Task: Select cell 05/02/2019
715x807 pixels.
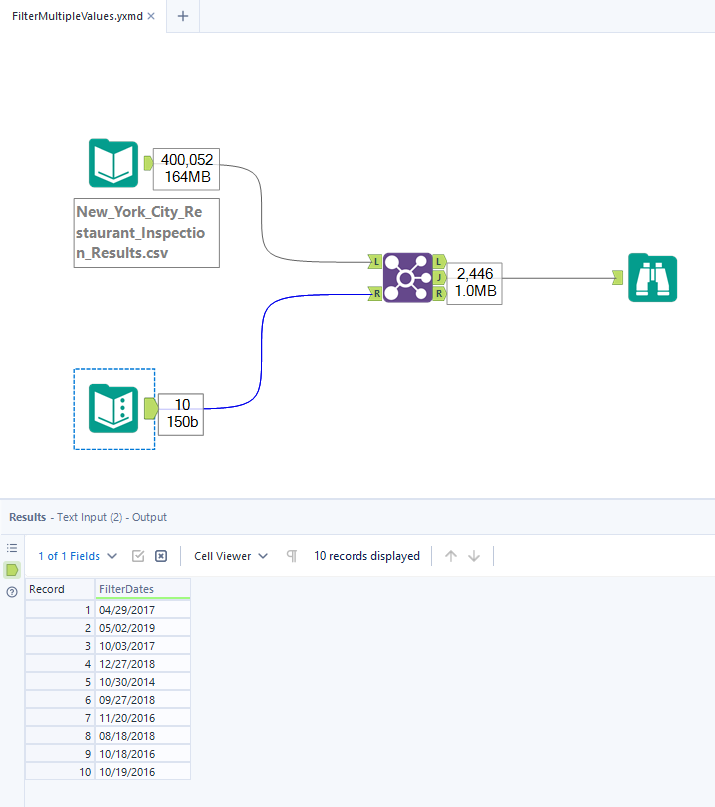Action: click(x=143, y=628)
